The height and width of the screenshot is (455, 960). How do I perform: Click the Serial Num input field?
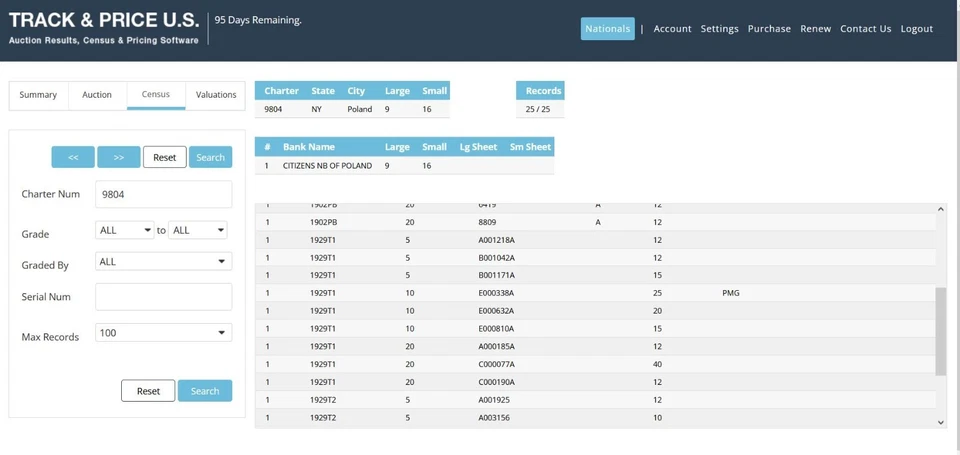(163, 297)
